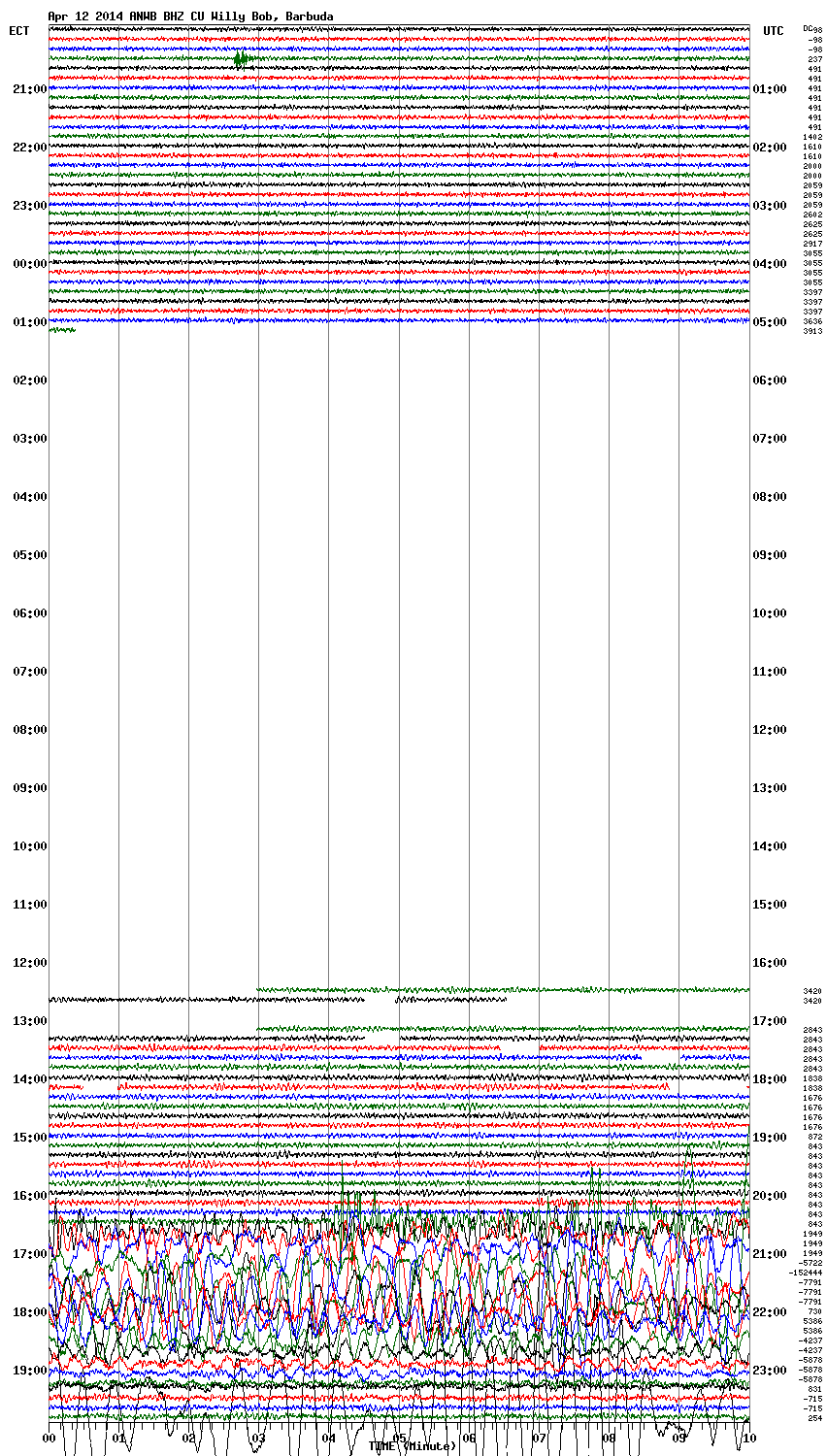Viewport: 827px width, 1456px height.
Task: Click the DC offset value -5722
Action: [810, 1263]
